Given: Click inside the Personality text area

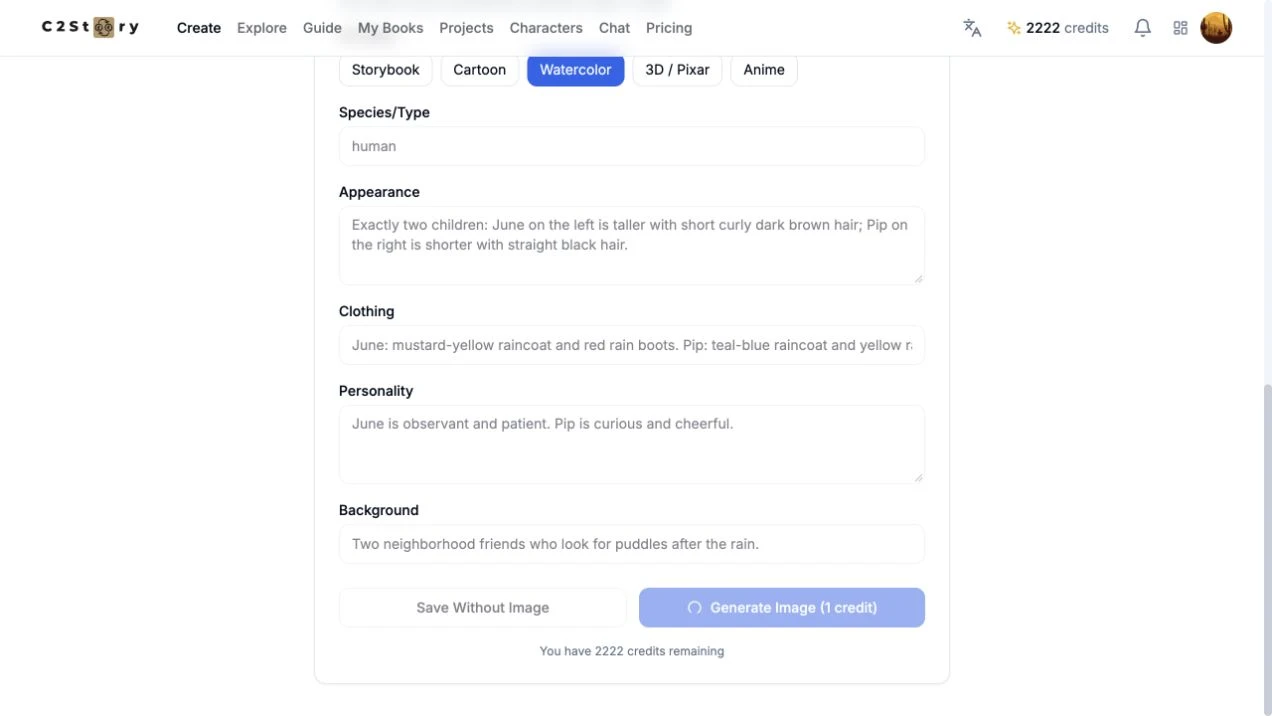Looking at the screenshot, I should click(632, 445).
